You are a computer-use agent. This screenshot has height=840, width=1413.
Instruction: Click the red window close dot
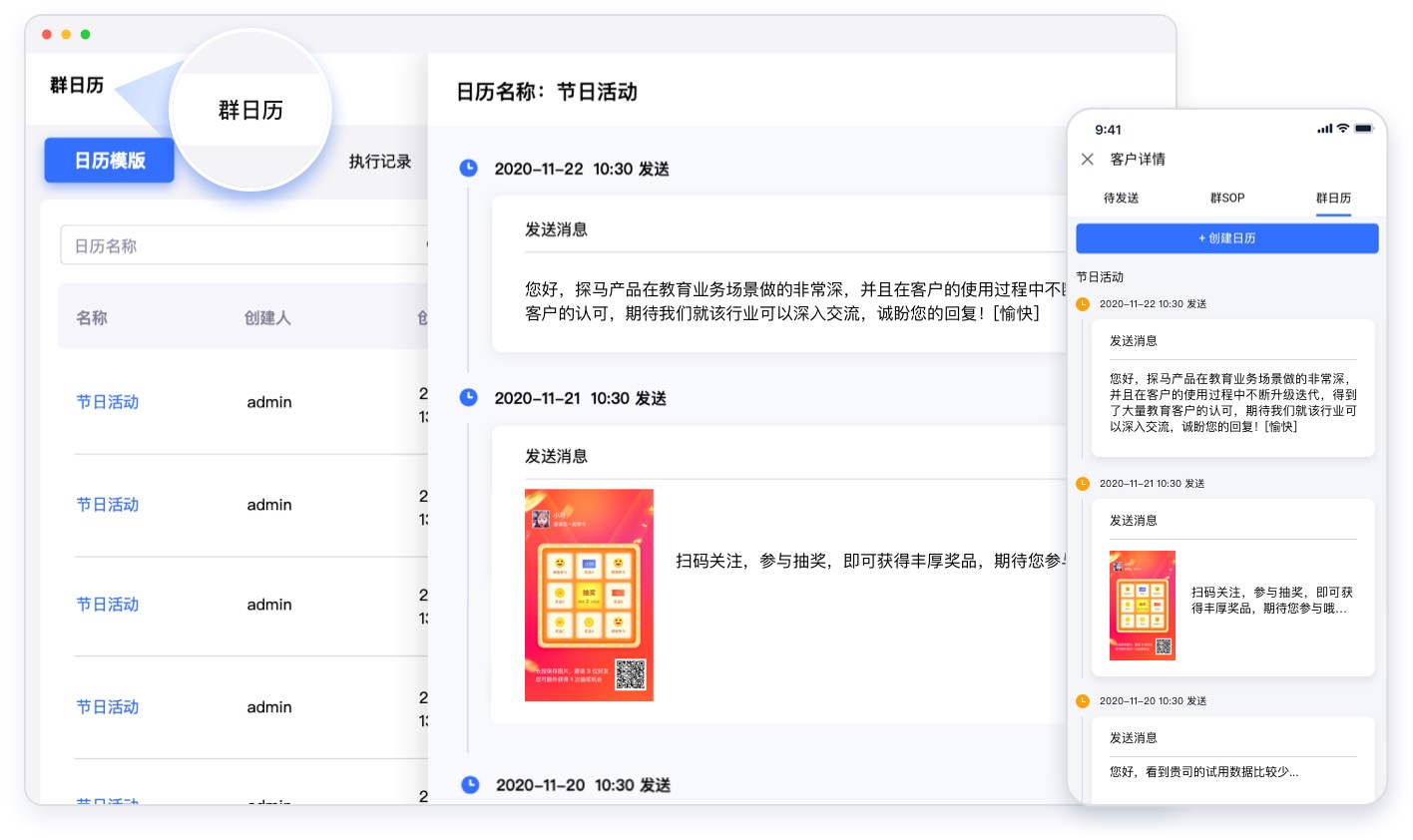click(x=47, y=34)
